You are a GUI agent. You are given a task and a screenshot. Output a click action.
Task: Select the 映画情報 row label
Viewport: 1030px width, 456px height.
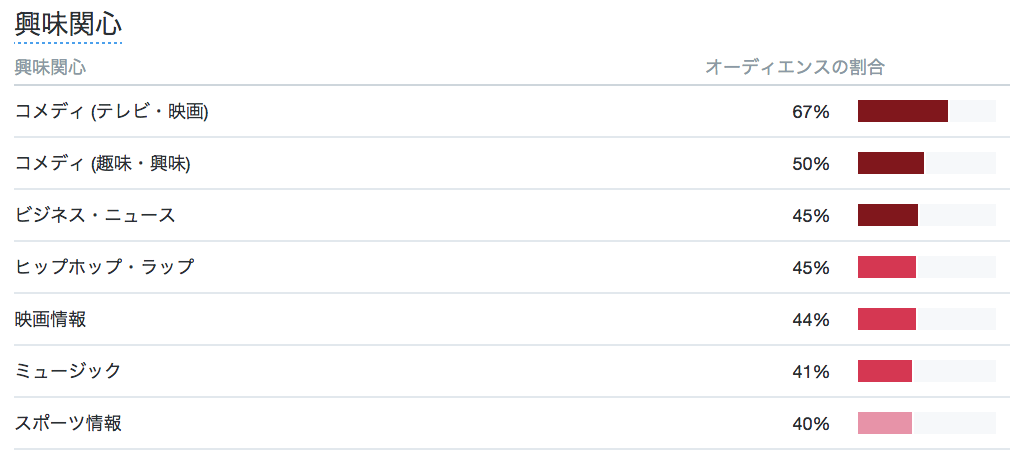click(50, 319)
